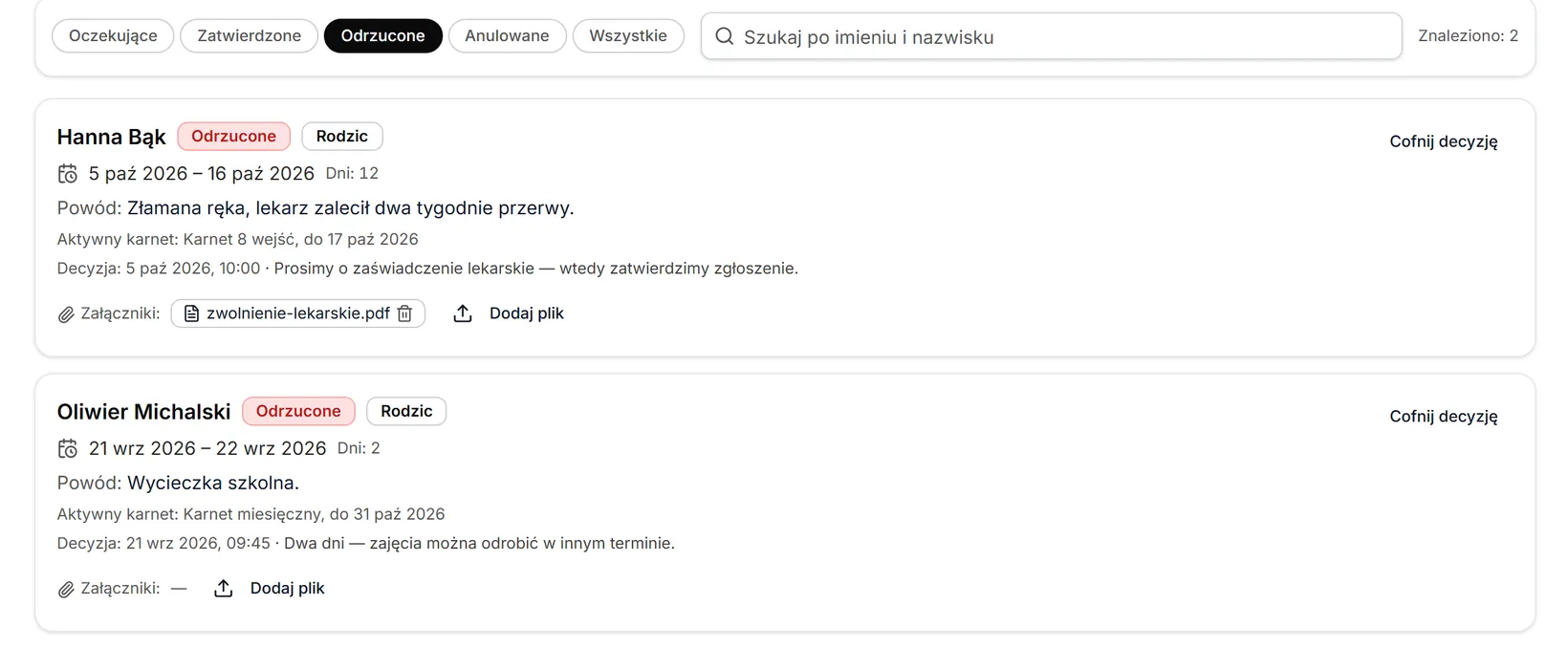This screenshot has height=648, width=1568.
Task: Delete the zwolnienie-lekarskie.pdf attachment via trash icon
Action: (404, 313)
